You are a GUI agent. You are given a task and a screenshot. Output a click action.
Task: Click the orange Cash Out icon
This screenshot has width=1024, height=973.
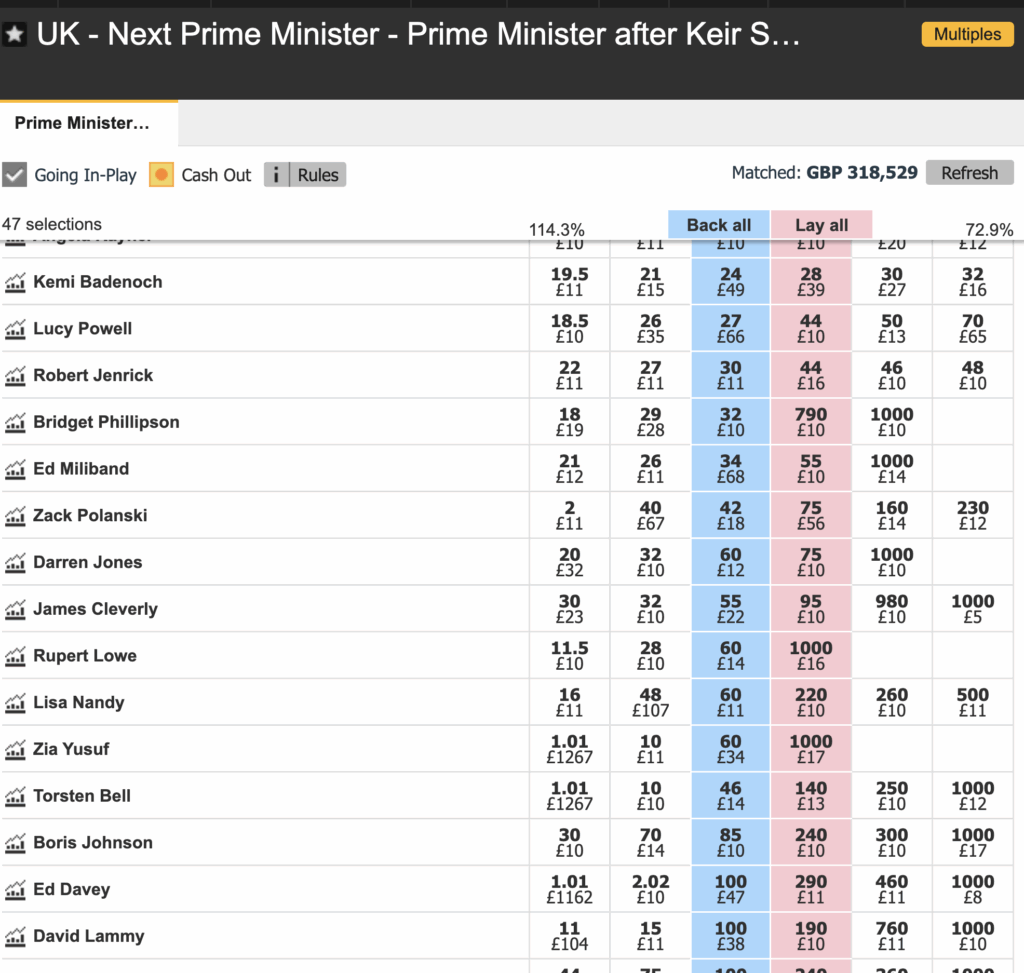pyautogui.click(x=161, y=175)
